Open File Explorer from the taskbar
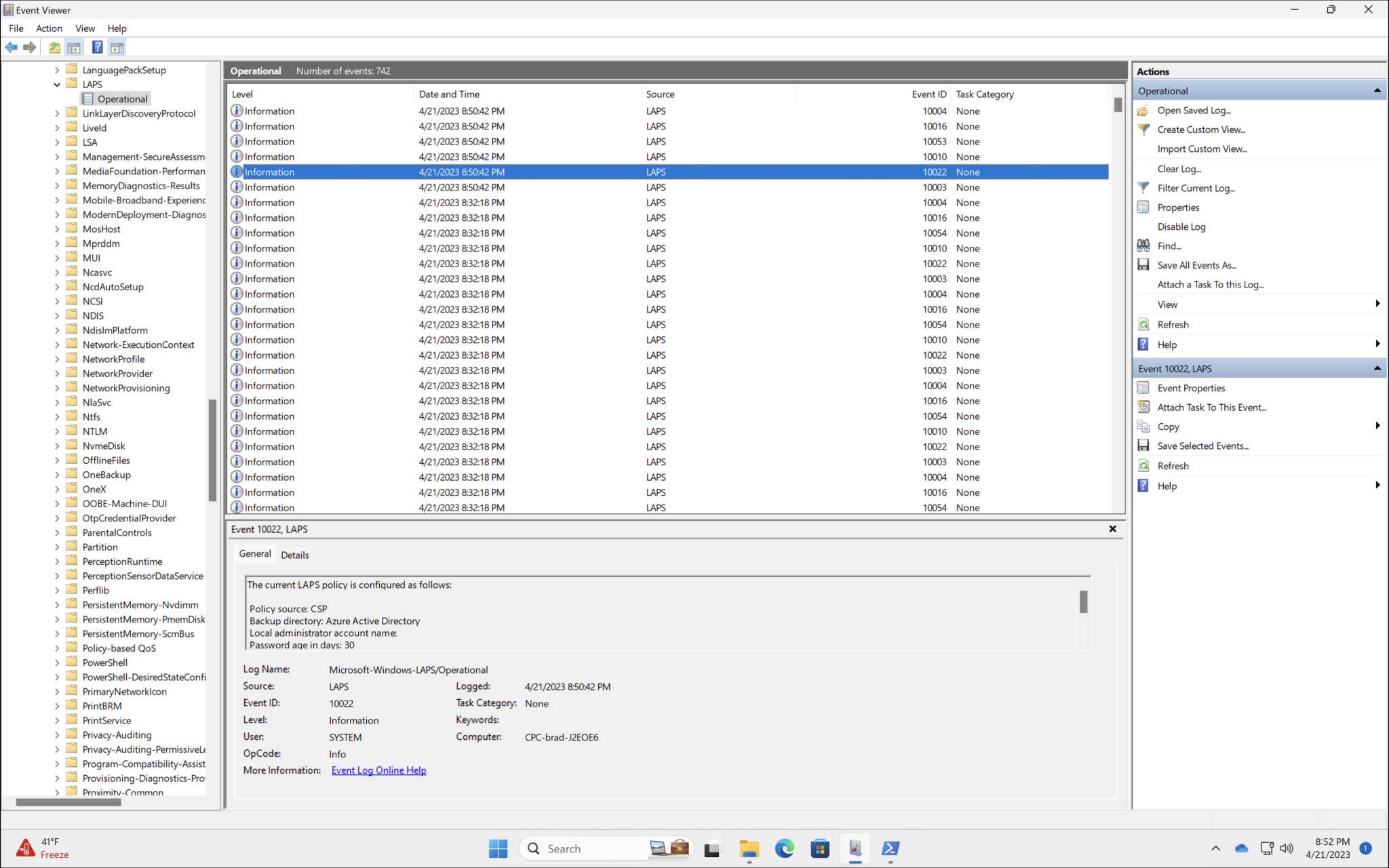The height and width of the screenshot is (868, 1389). [749, 848]
